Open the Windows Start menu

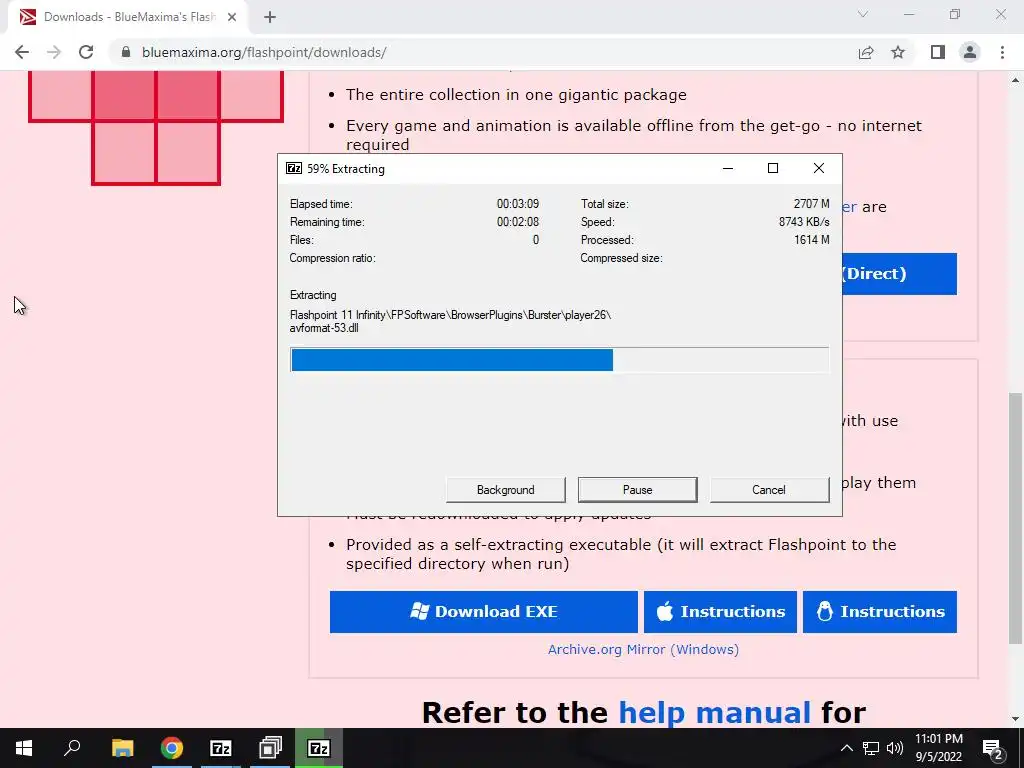24,748
